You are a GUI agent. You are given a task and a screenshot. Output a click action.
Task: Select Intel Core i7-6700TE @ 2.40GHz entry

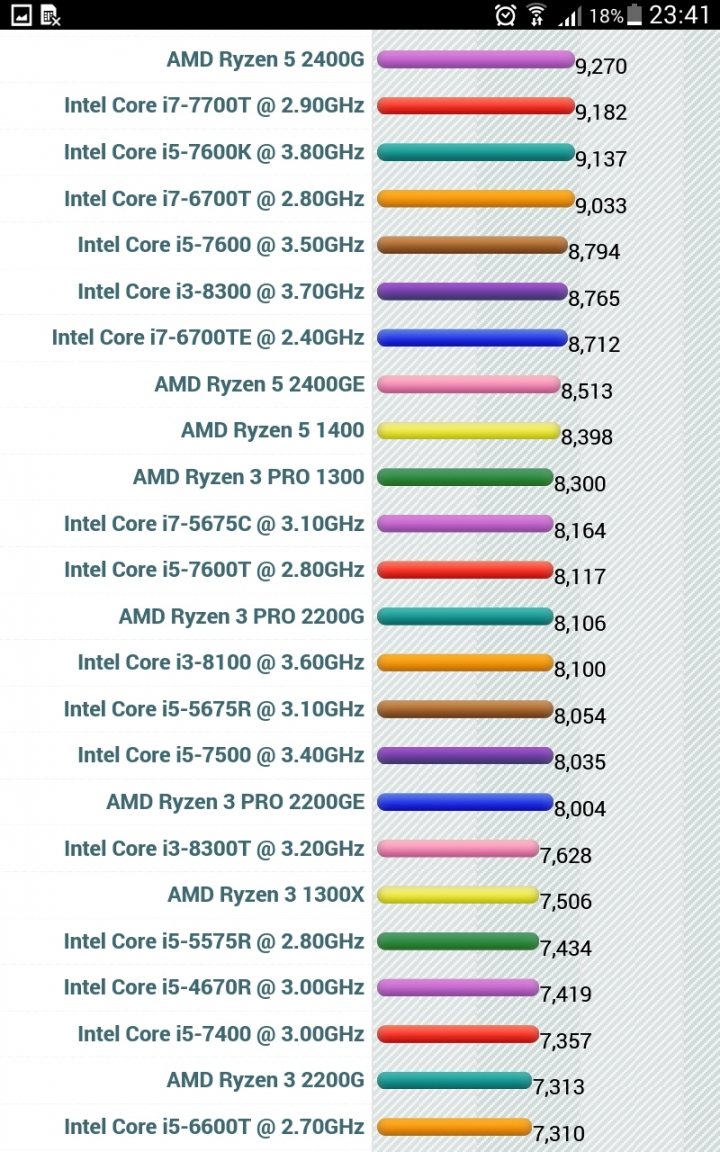[x=208, y=337]
